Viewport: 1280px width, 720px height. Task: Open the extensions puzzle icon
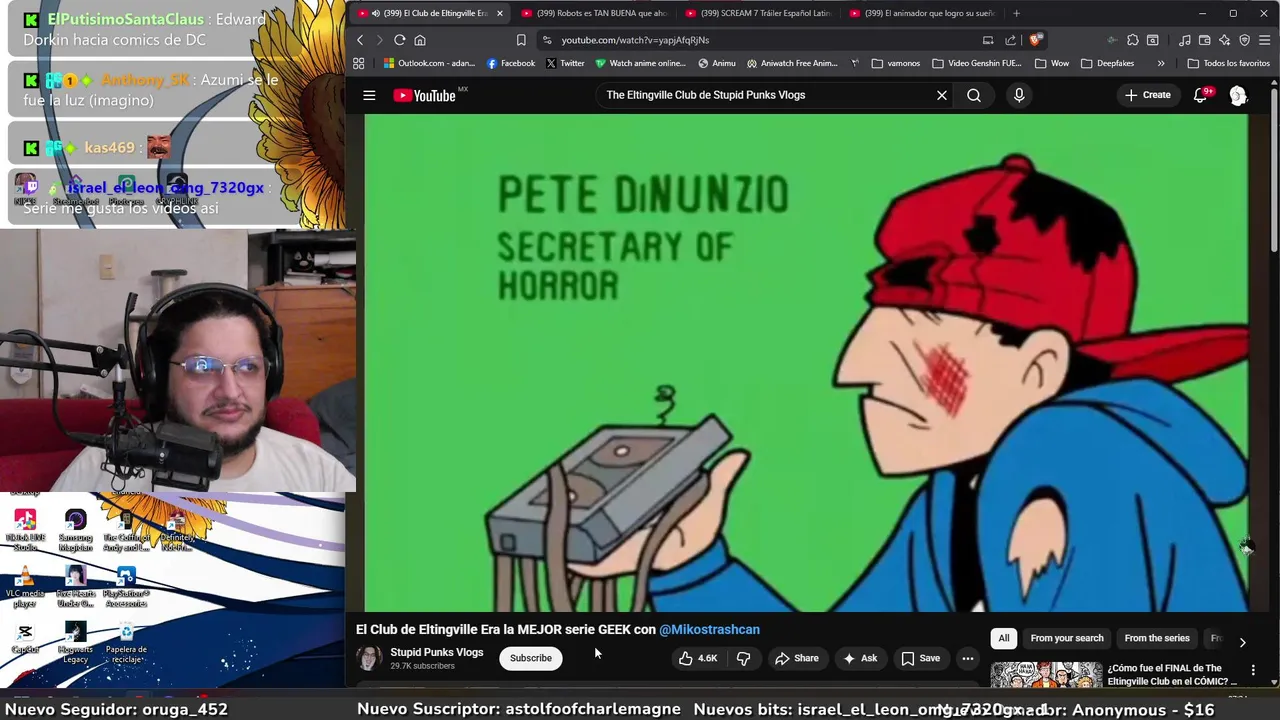[1132, 40]
